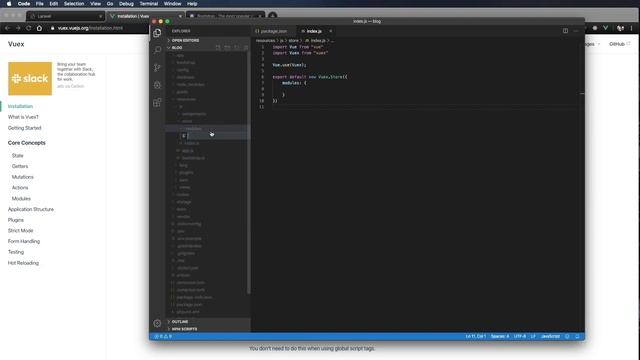Open the File menu in menu bar
This screenshot has height=360, width=640.
click(x=40, y=4)
